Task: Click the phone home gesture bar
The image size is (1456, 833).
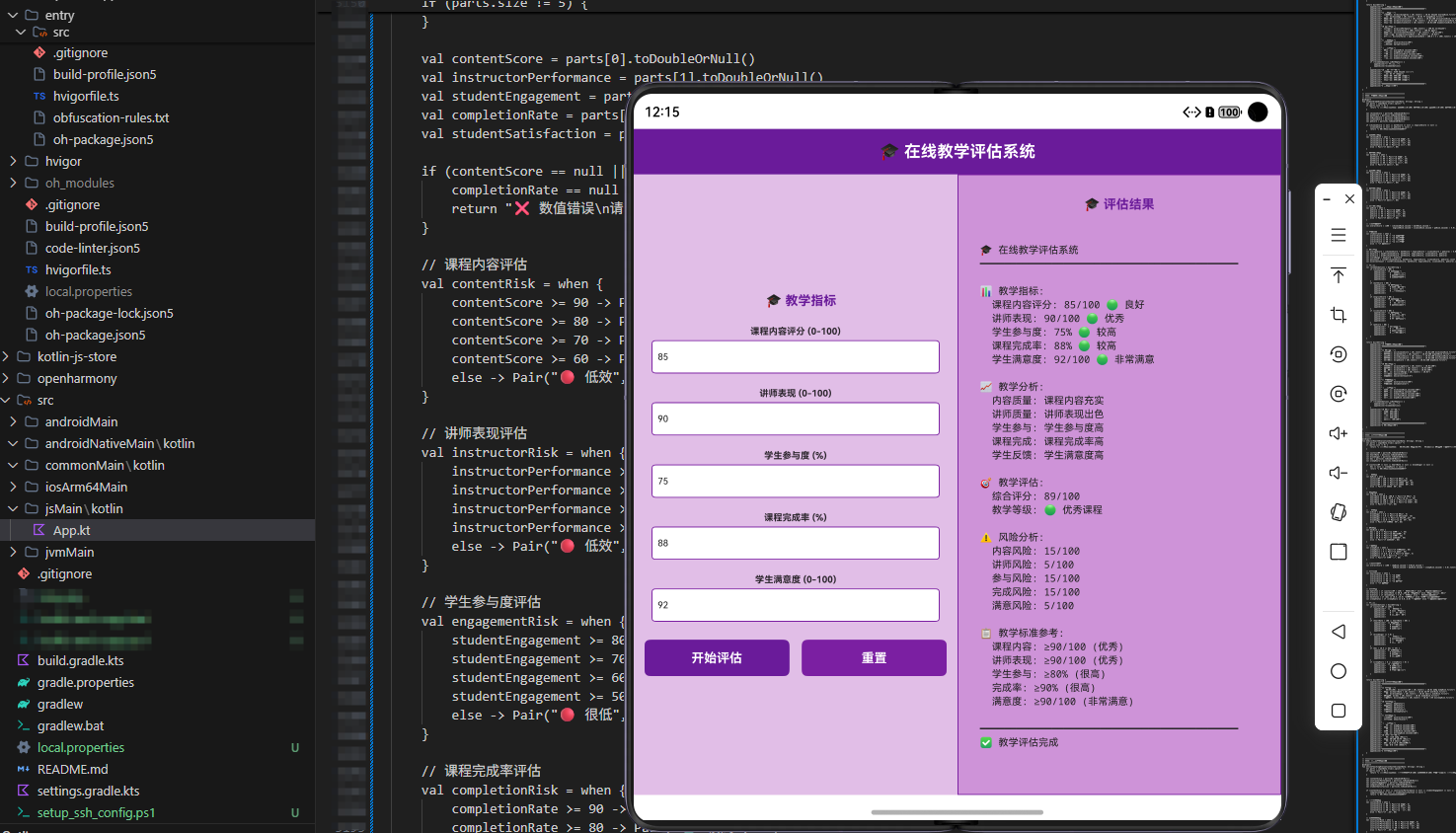Action: pos(957,812)
